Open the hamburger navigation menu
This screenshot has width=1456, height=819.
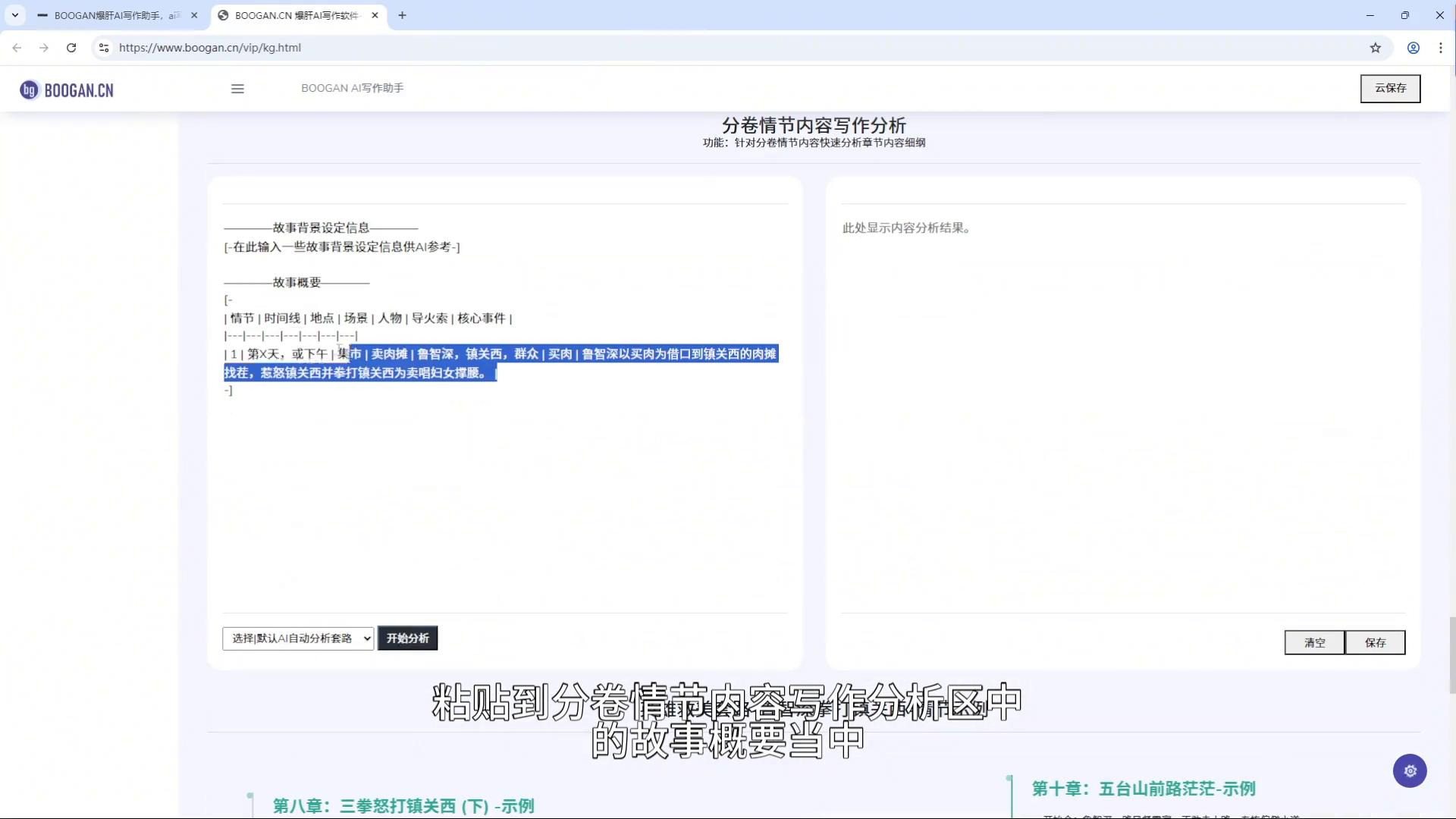pyautogui.click(x=237, y=89)
